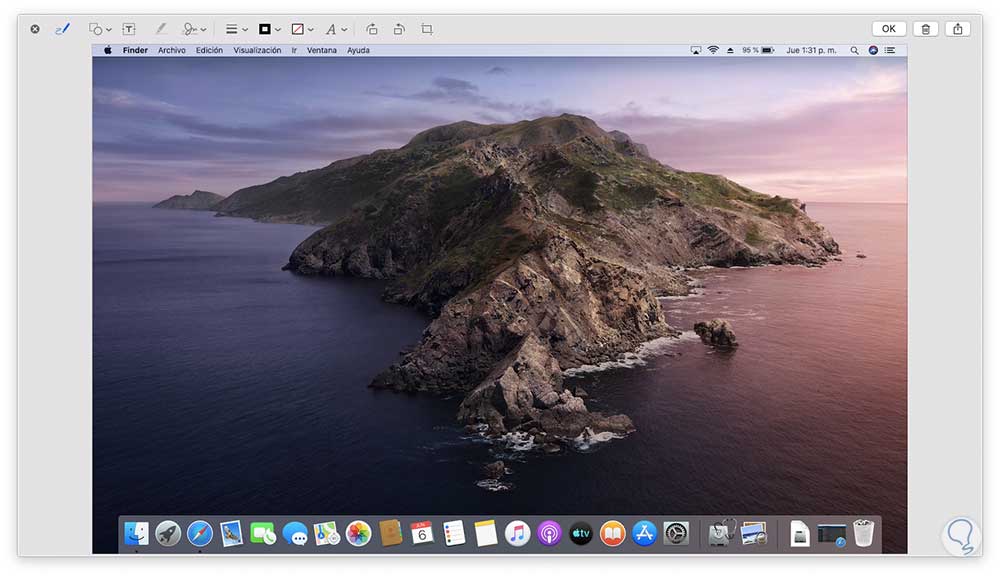Expand the Shapes dropdown arrow
Screen dimensions: 1000x577
[x=109, y=29]
